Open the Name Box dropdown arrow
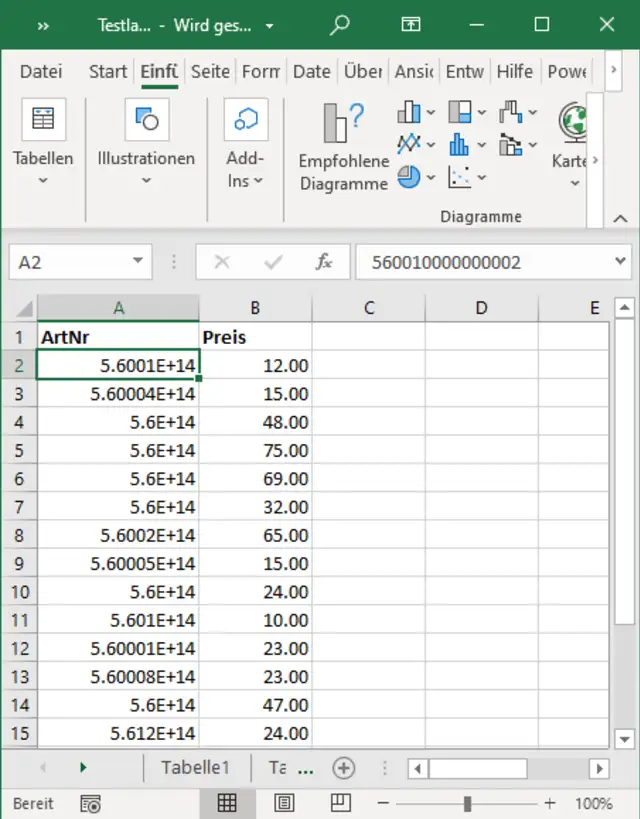Screen dimensions: 640x819 137,262
